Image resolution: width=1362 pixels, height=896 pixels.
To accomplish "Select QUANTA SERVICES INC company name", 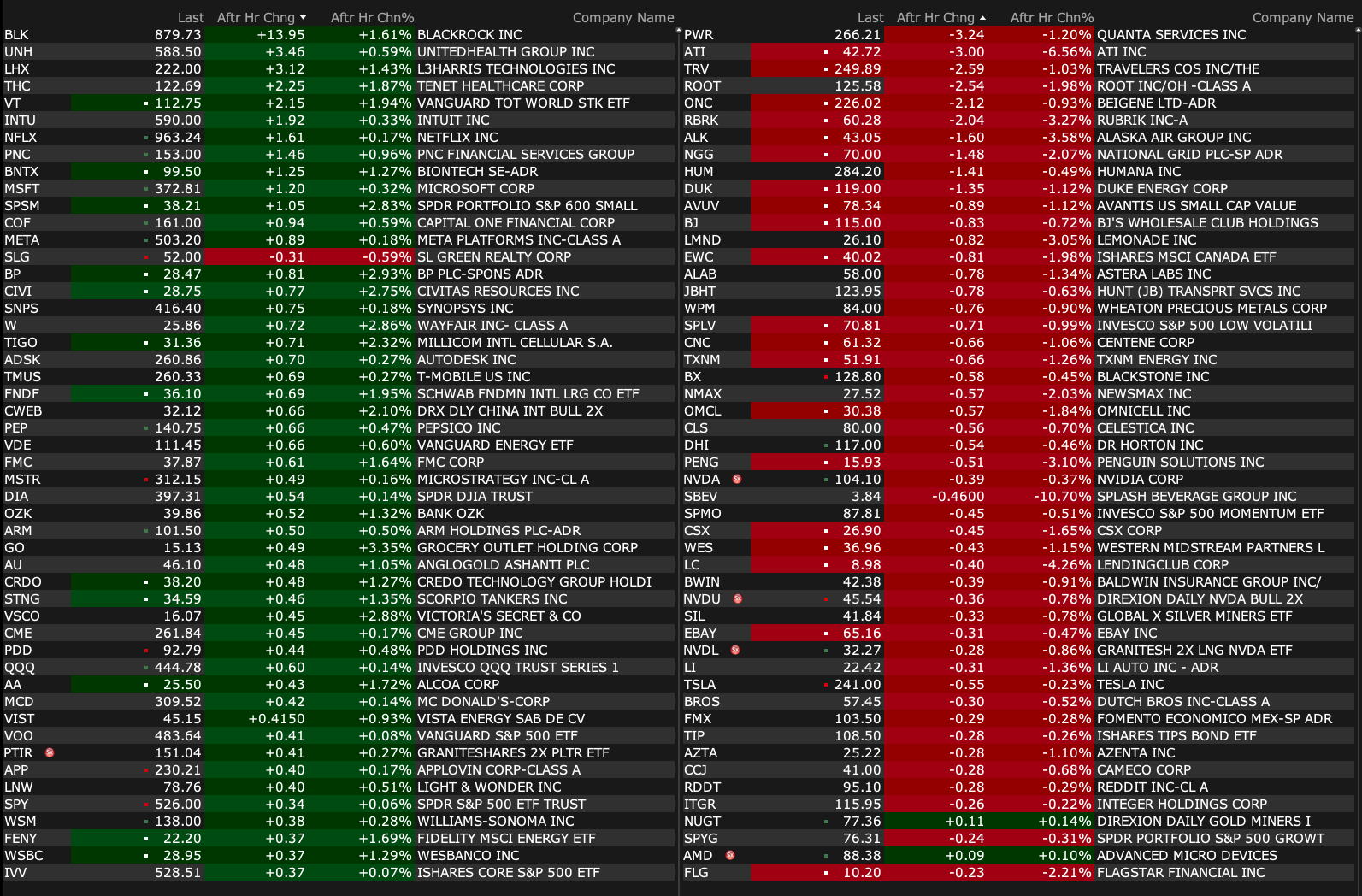I will pos(1170,35).
